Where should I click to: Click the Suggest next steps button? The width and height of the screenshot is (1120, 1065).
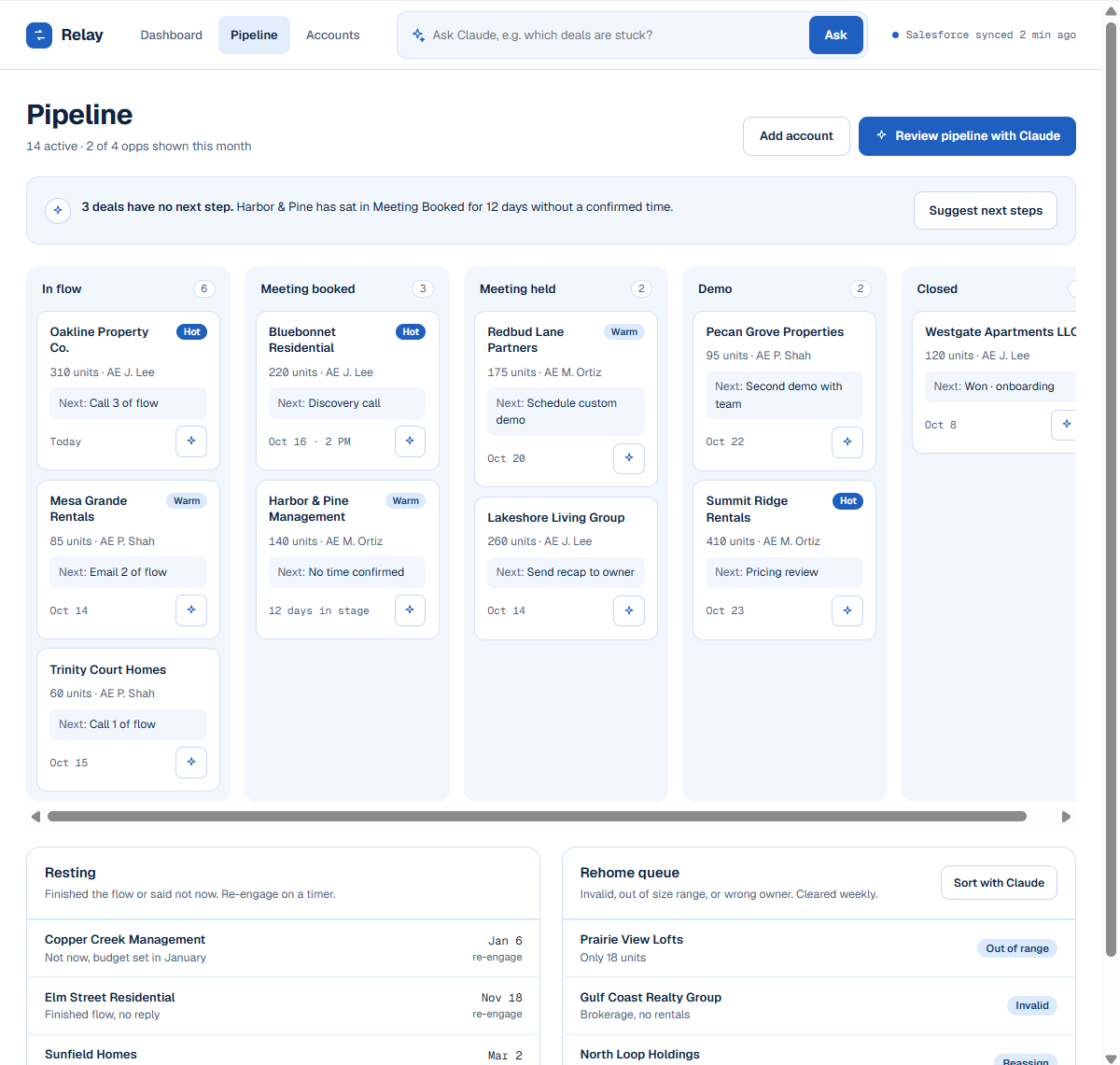pyautogui.click(x=986, y=211)
